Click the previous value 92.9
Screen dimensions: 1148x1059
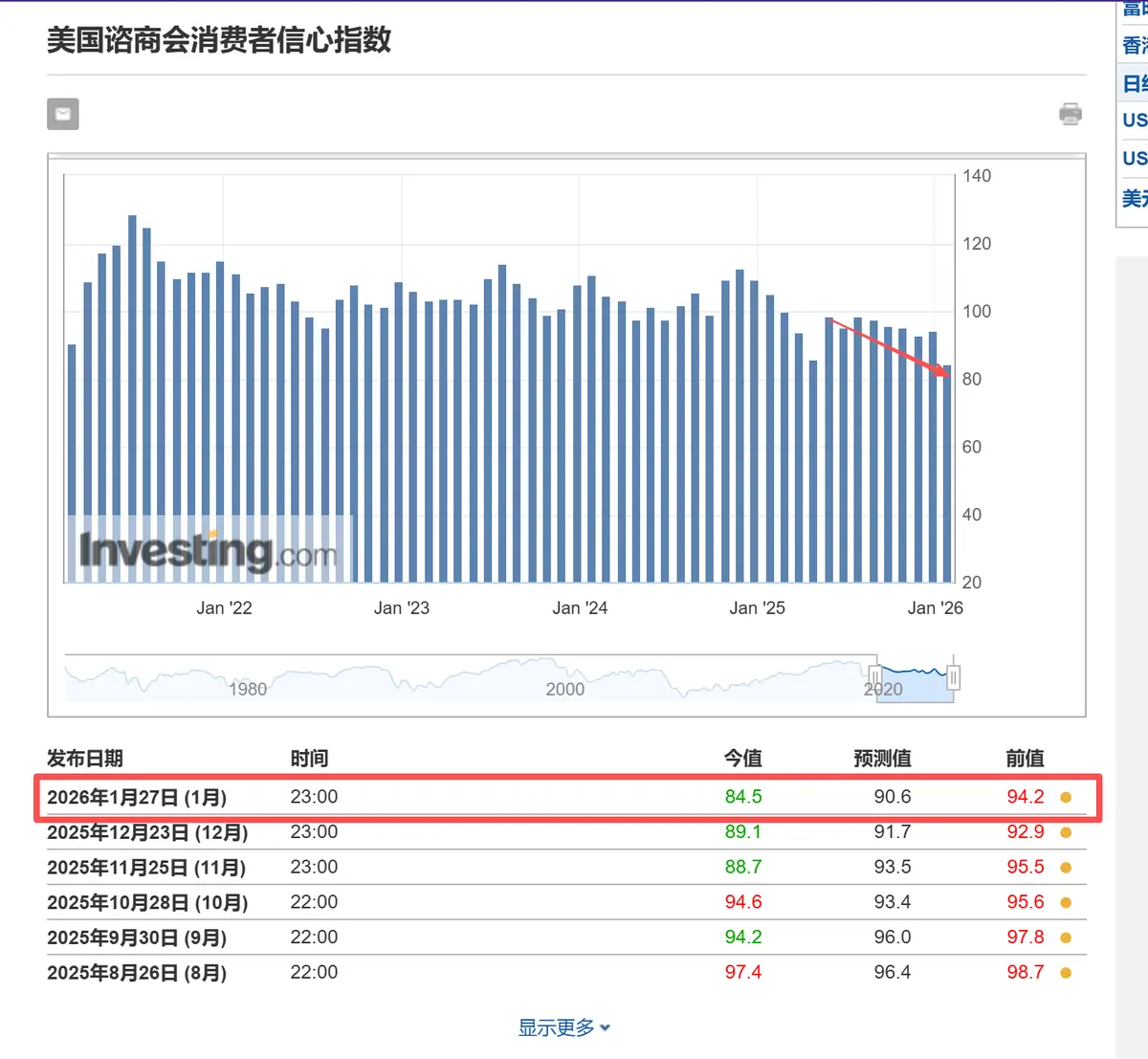pos(1026,832)
